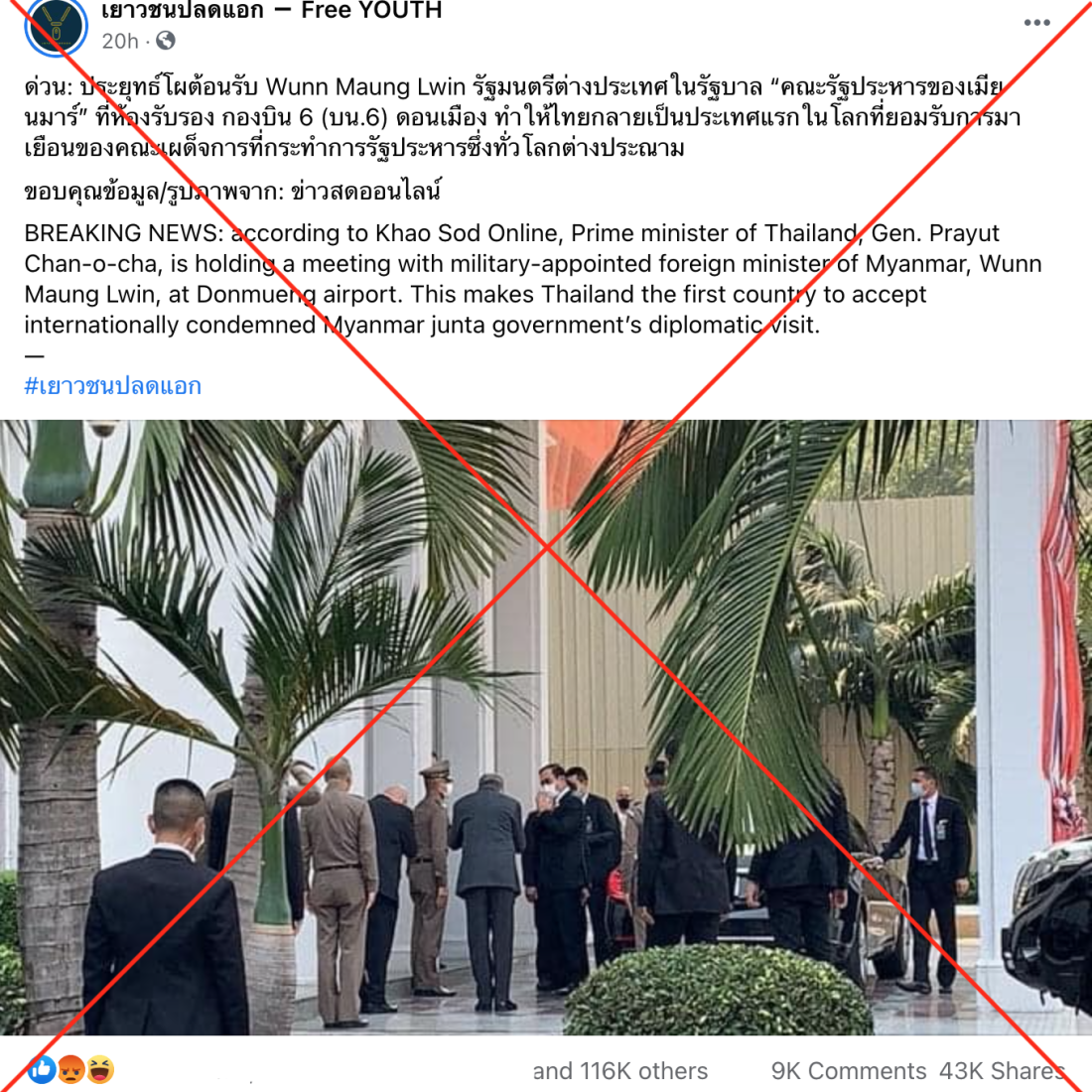View the 9K Comments on the post
This screenshot has height=1092, width=1092.
pos(848,1070)
